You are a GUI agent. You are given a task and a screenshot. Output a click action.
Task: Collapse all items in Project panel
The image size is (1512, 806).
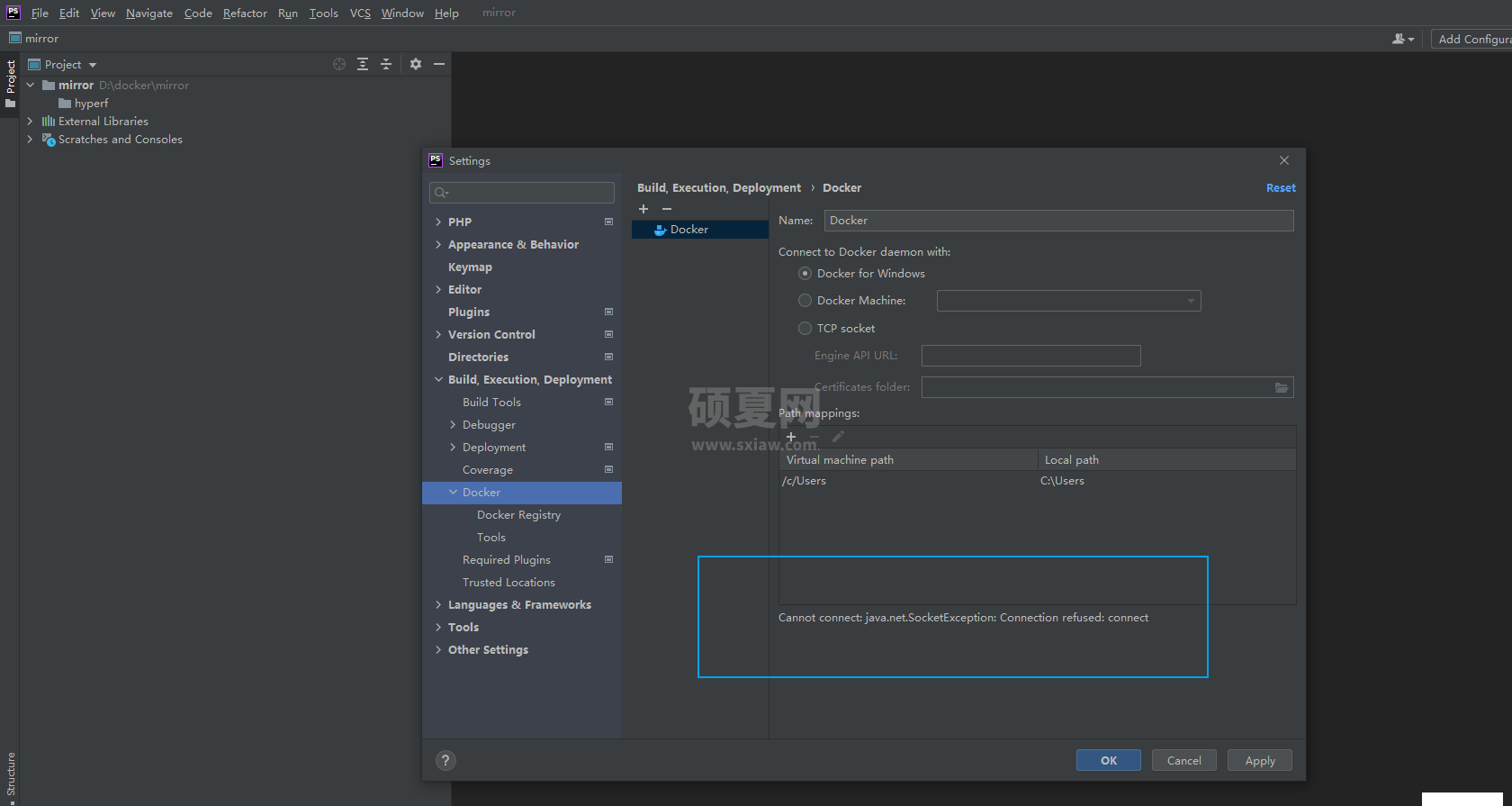click(386, 64)
